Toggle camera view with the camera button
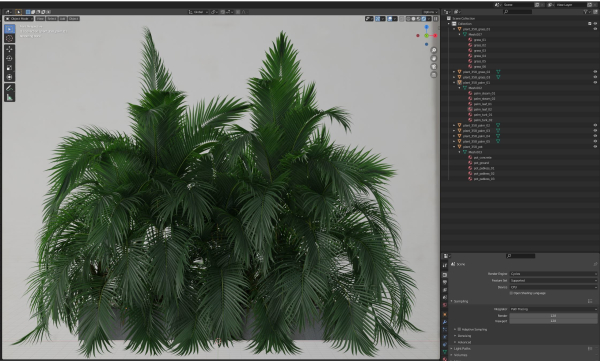This screenshot has width=600, height=361. 434,66
